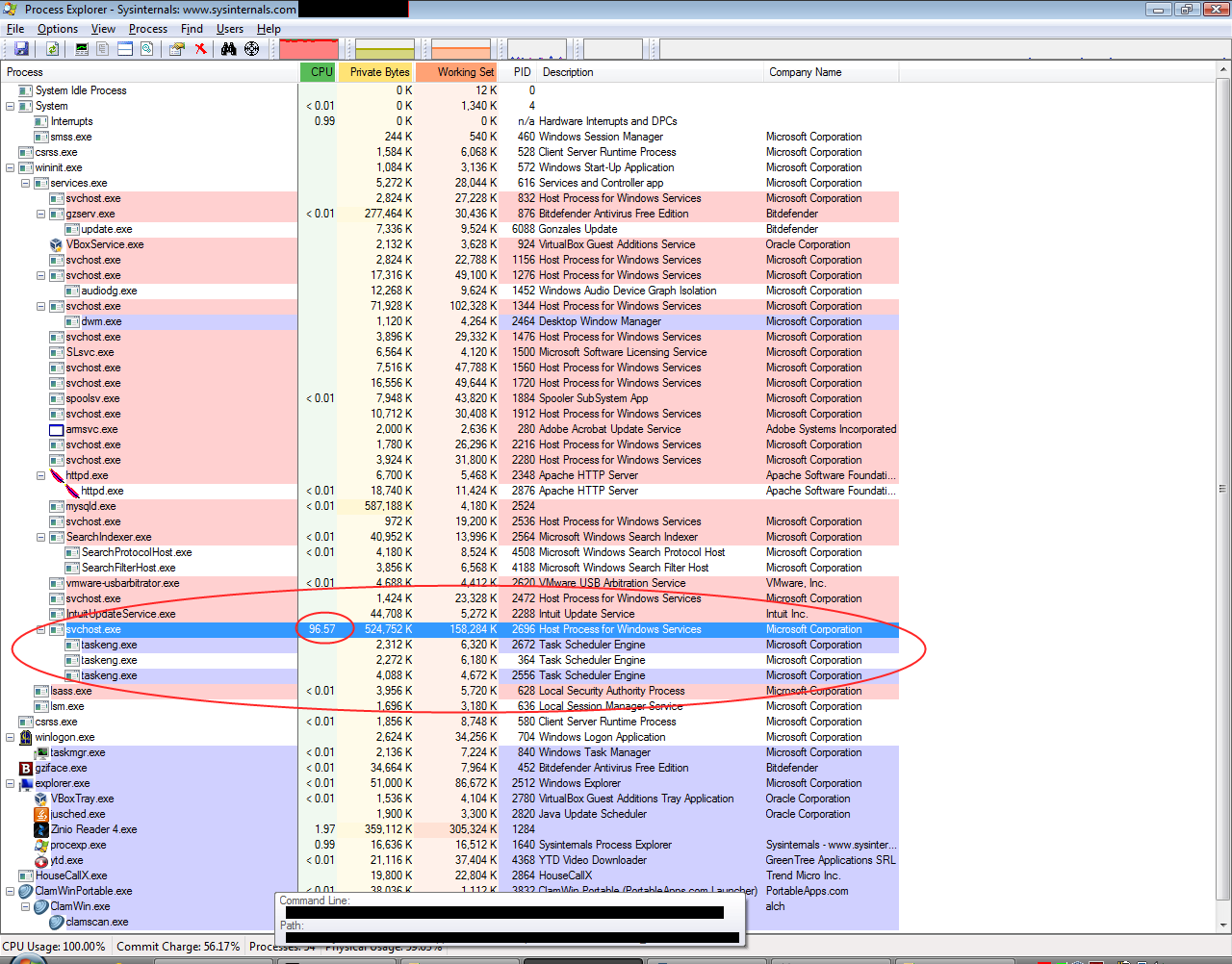Click the gziface.exe Bitdefender B icon

click(26, 768)
